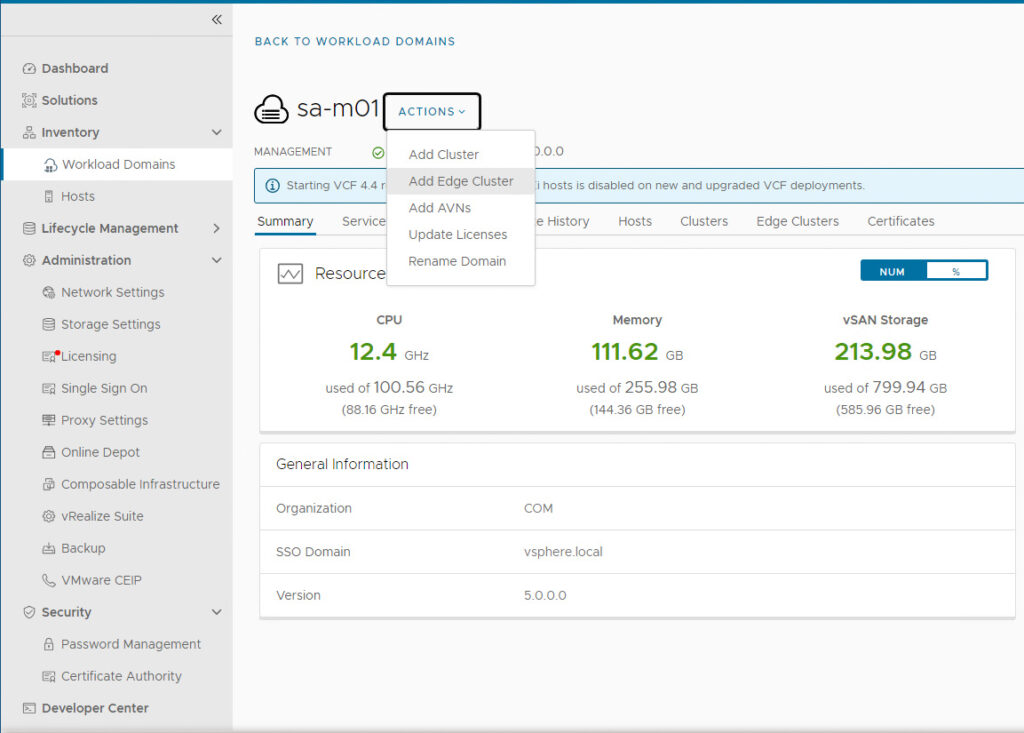Switch resource usage view to percent

tap(956, 271)
